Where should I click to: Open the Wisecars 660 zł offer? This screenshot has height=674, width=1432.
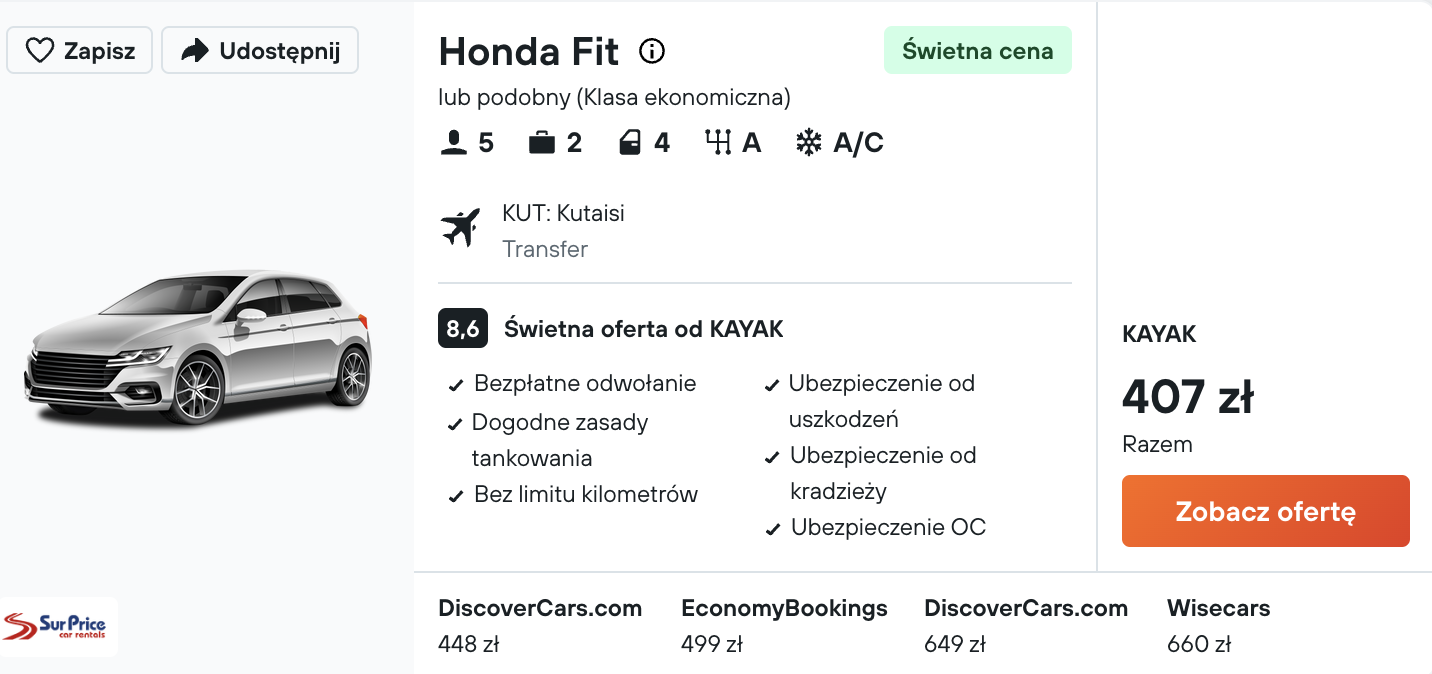[x=1218, y=626]
